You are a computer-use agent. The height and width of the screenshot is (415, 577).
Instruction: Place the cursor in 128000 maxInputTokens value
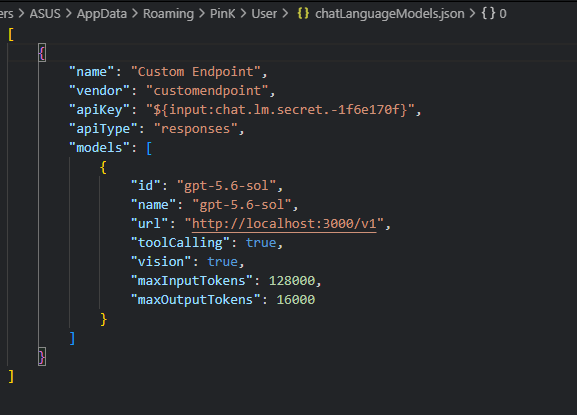click(292, 281)
